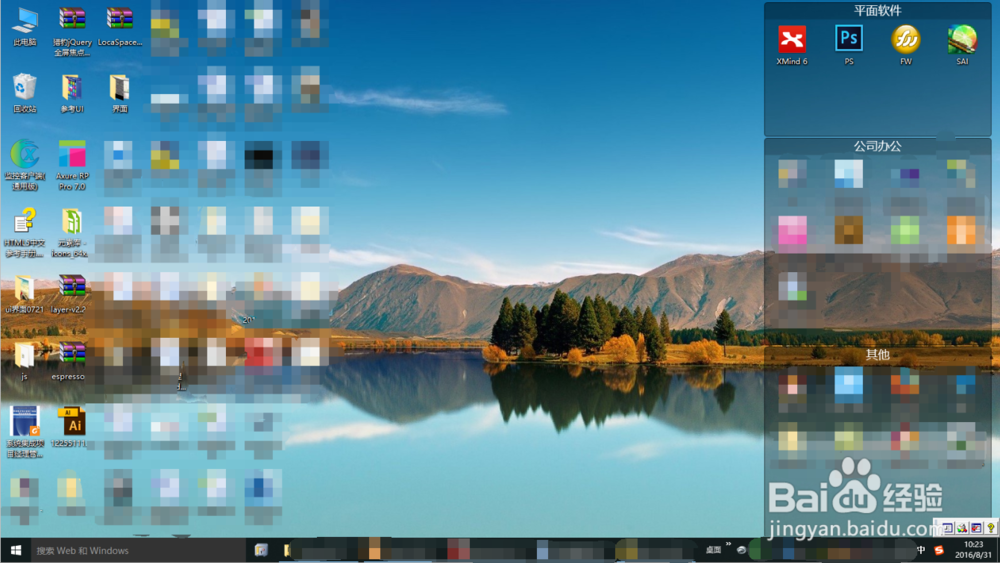The width and height of the screenshot is (1000, 563).
Task: Click the 平面软件 panel title
Action: 878,10
